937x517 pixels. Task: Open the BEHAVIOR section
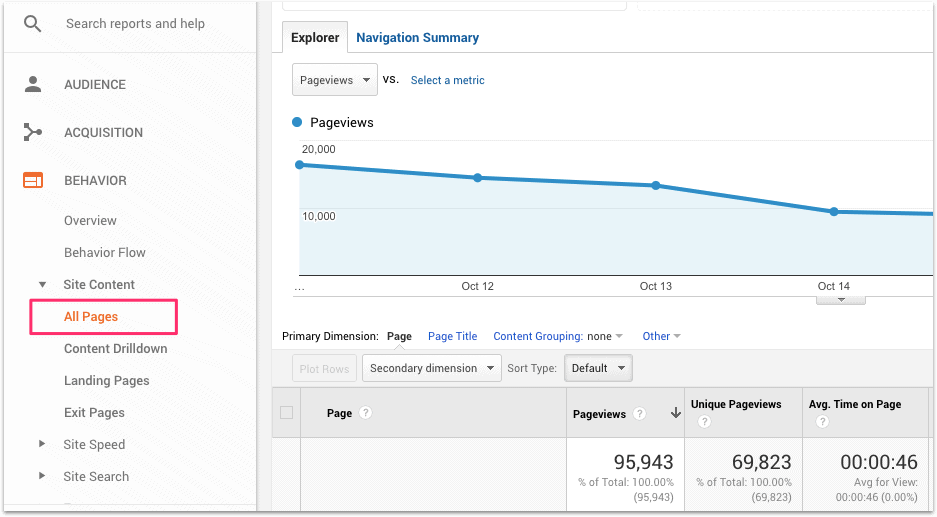[96, 181]
